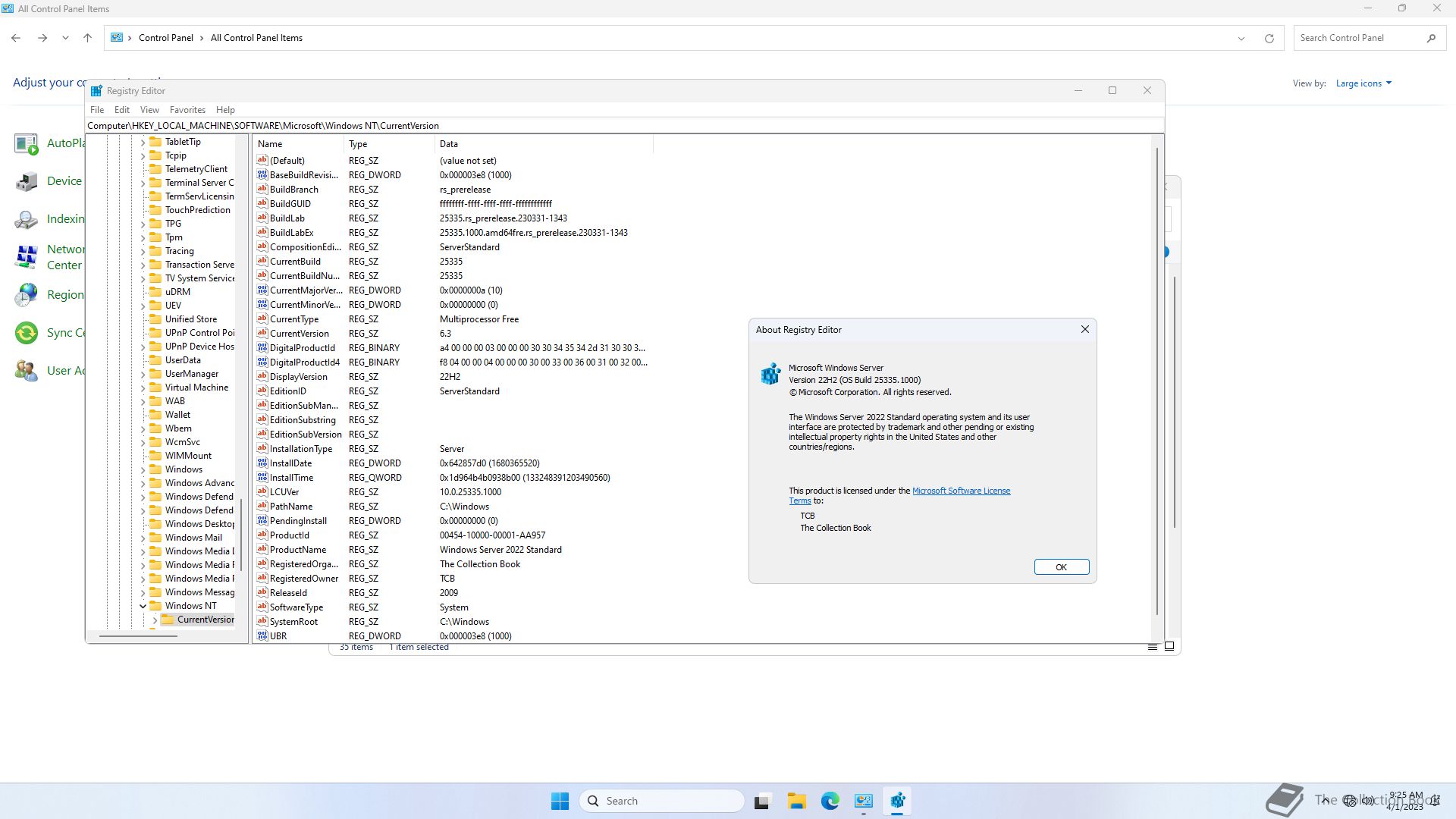Select the EditionID registry value
The width and height of the screenshot is (1456, 819).
click(288, 391)
